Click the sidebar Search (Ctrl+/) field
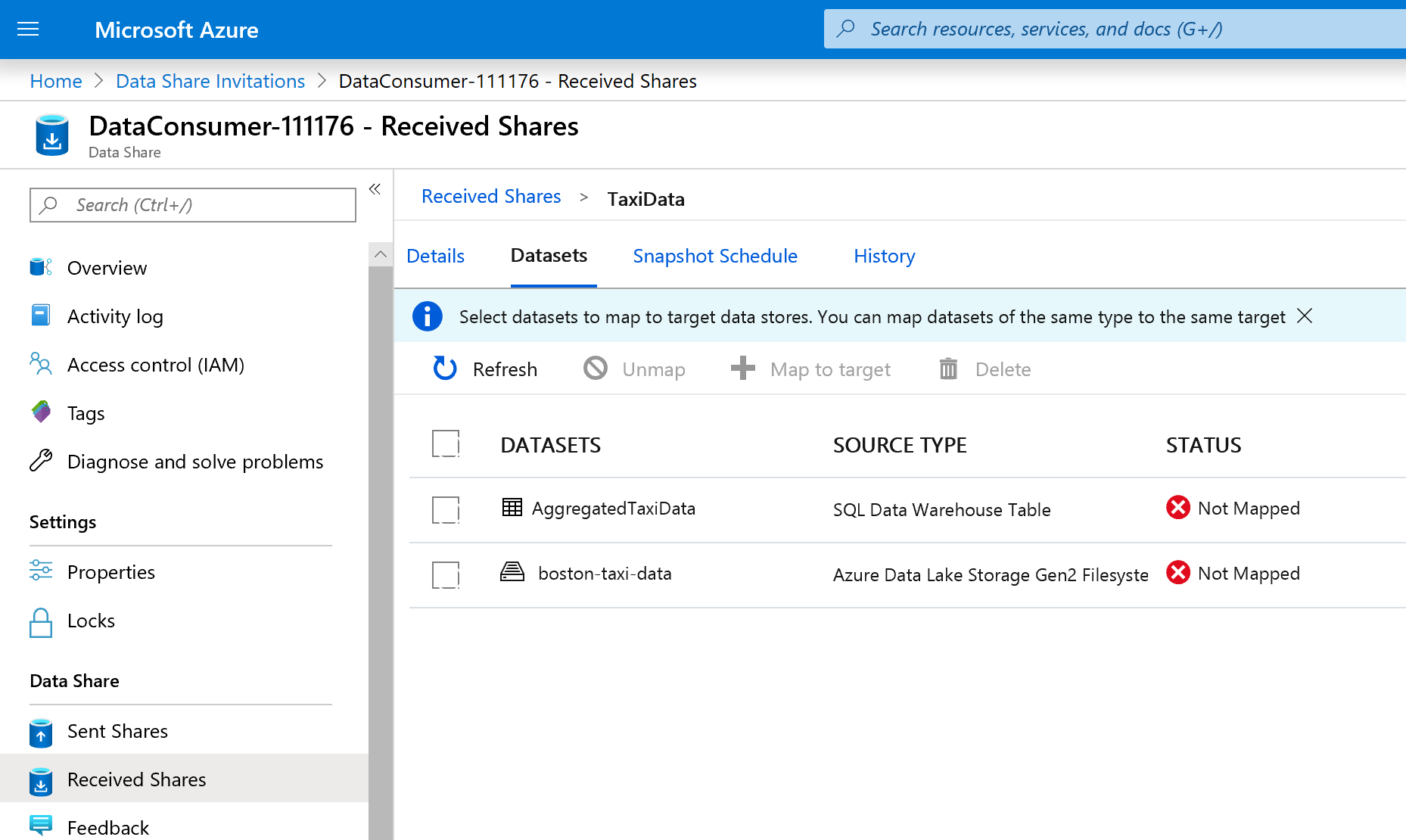Viewport: 1406px width, 840px height. click(193, 205)
